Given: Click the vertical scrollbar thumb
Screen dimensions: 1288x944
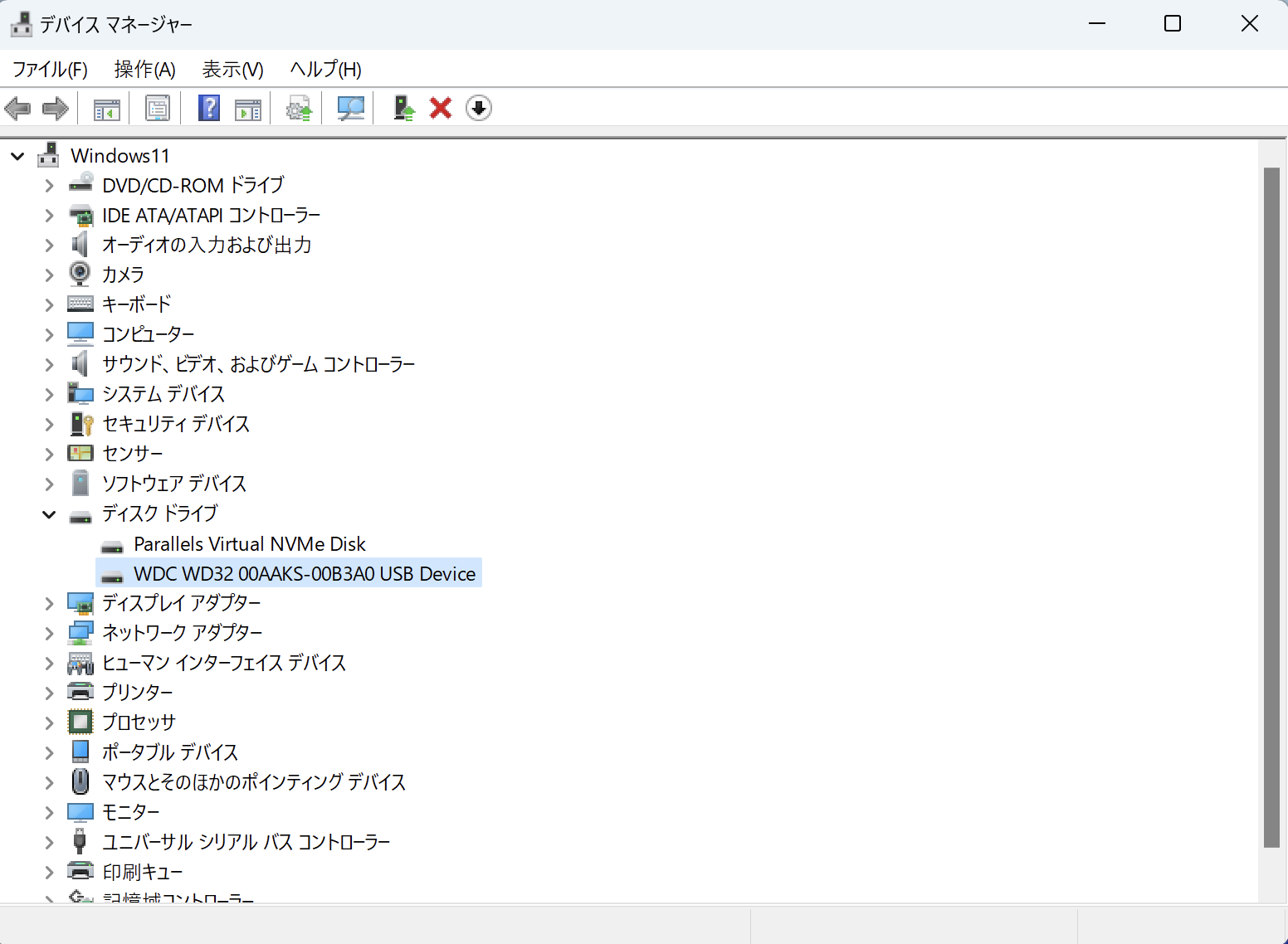Looking at the screenshot, I should point(1271,506).
